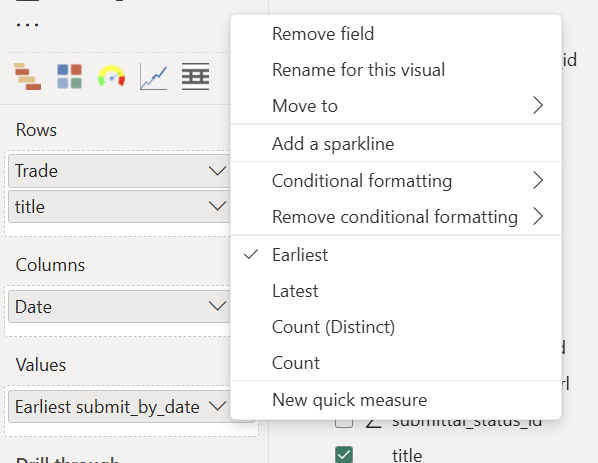Select the checked Earliest aggregation
The height and width of the screenshot is (463, 598).
396,254
